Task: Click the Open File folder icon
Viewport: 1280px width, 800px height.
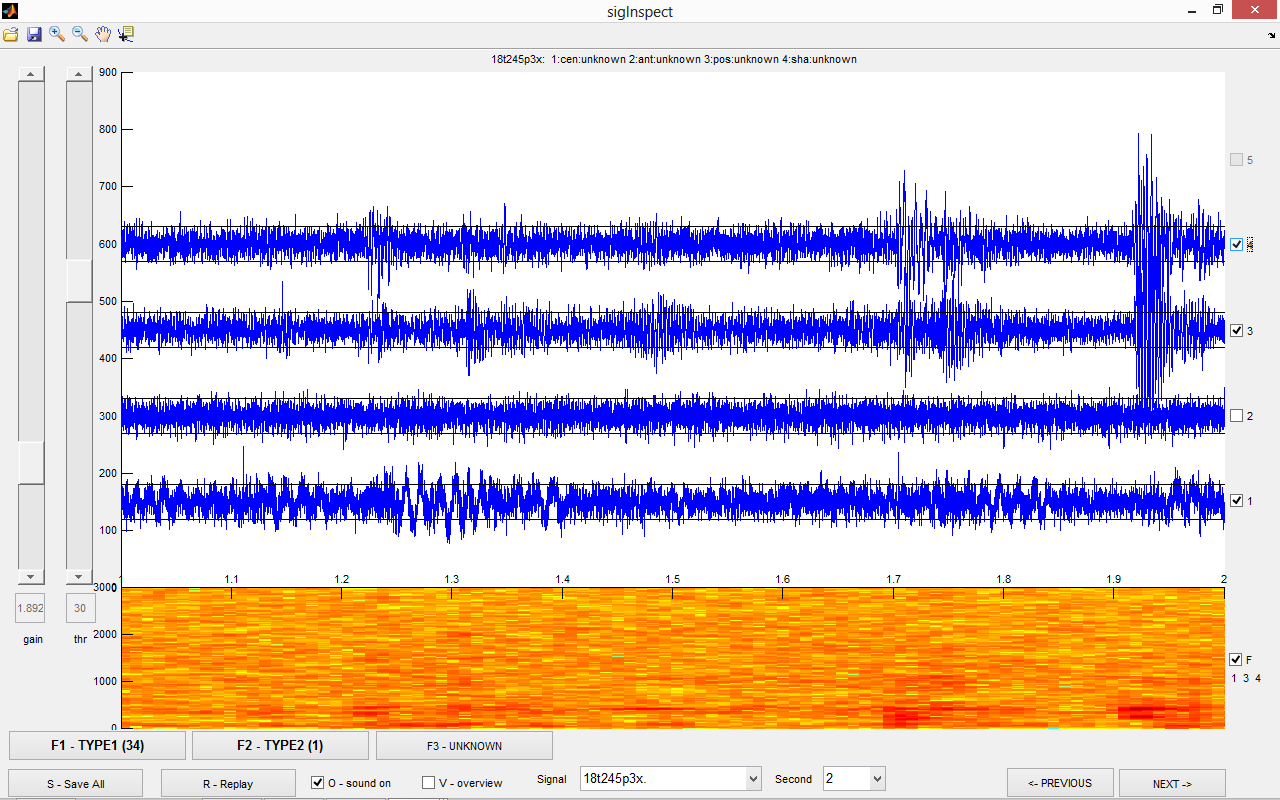Action: click(x=11, y=34)
